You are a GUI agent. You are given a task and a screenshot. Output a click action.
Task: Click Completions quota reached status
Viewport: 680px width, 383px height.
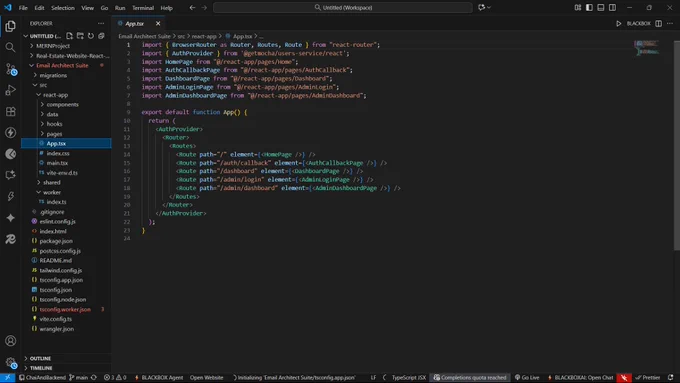[470, 377]
